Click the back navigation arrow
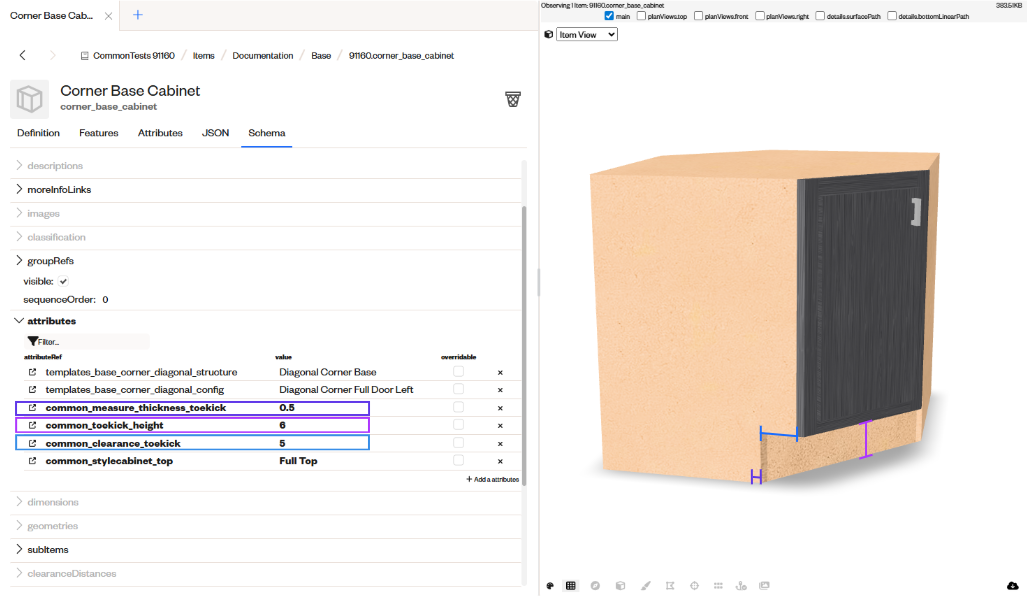Image resolution: width=1027 pixels, height=598 pixels. (23, 55)
